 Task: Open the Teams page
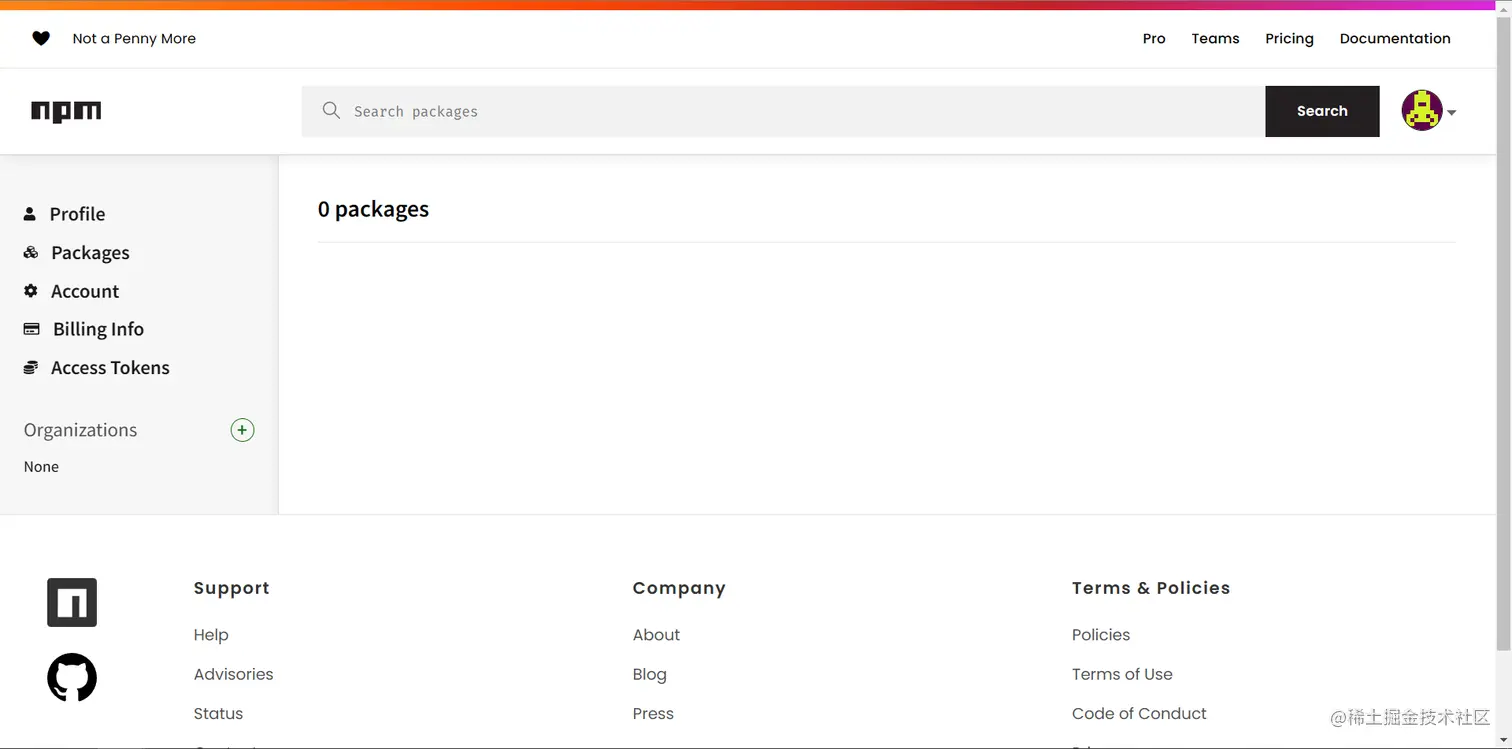coord(1215,38)
